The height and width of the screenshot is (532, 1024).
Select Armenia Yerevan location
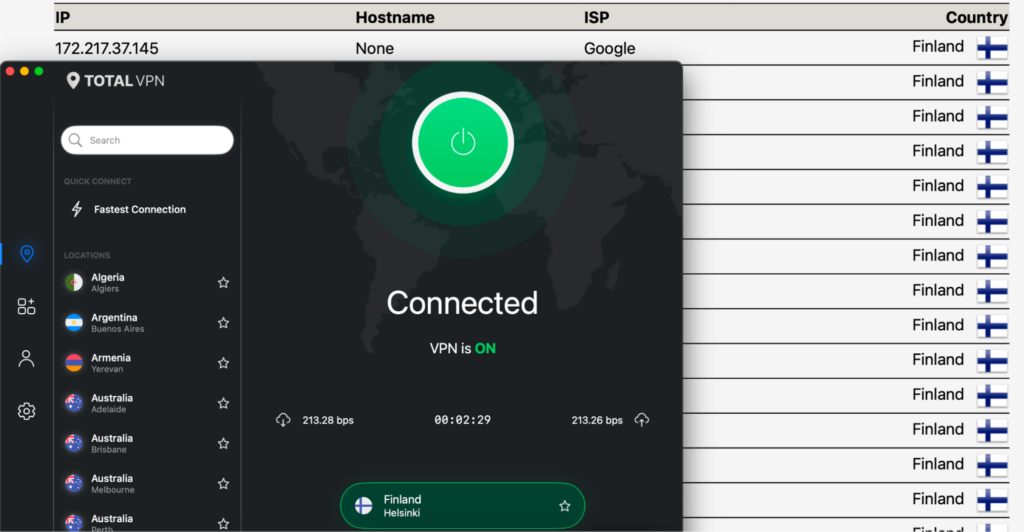(147, 363)
